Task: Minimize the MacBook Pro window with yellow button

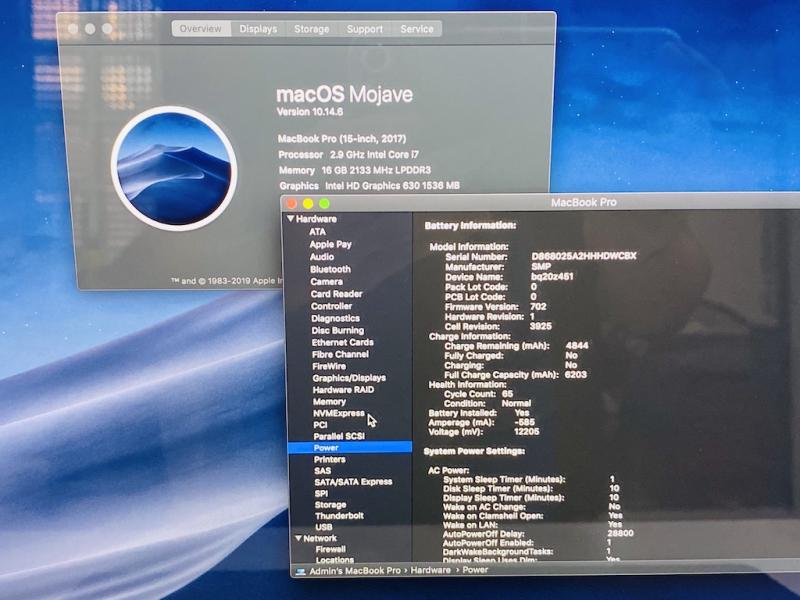Action: point(308,204)
